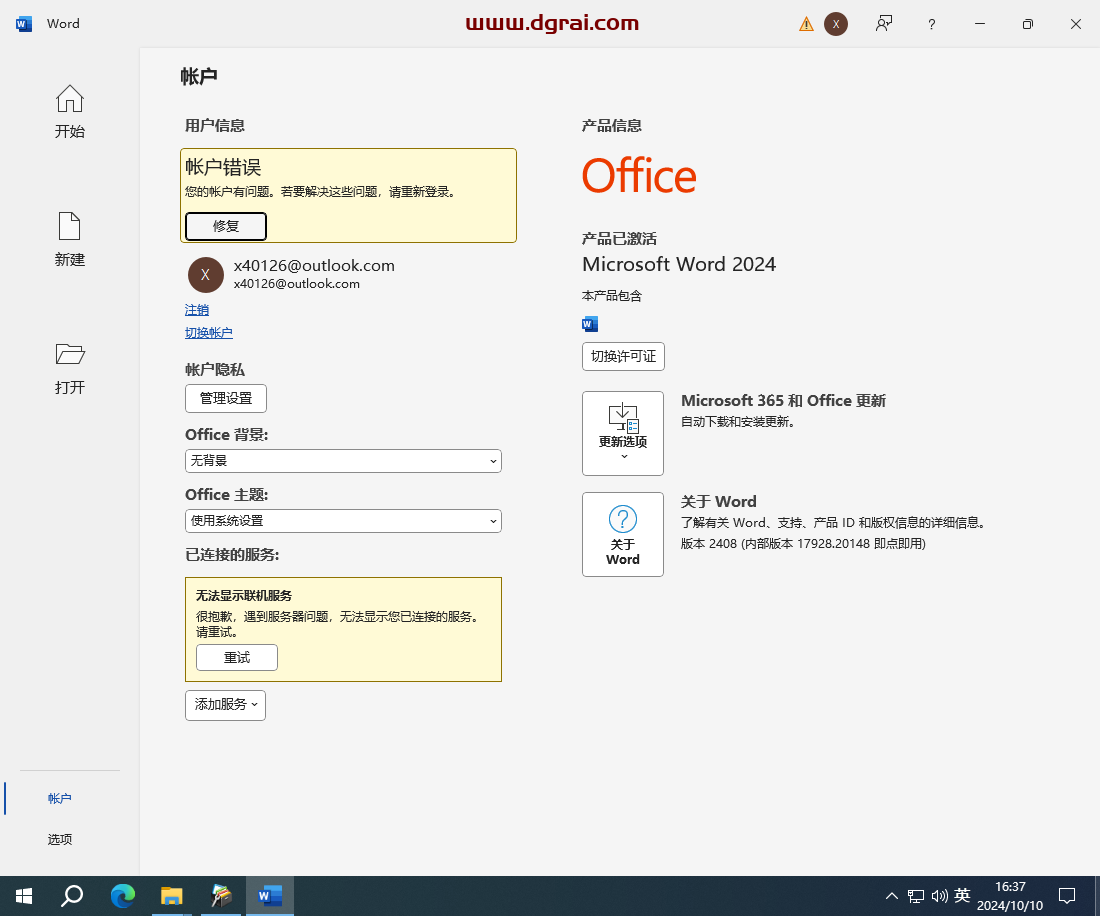Open the 新建 (New) document icon

pyautogui.click(x=69, y=228)
